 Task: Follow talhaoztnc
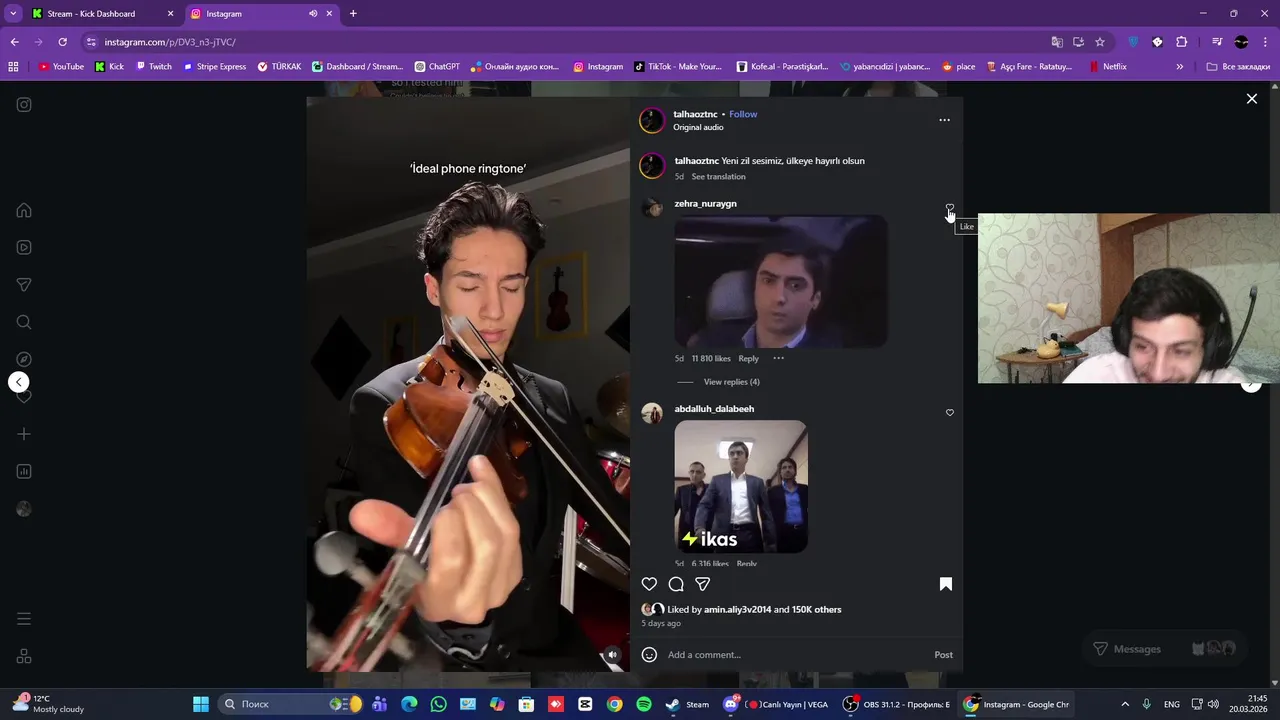pos(743,114)
